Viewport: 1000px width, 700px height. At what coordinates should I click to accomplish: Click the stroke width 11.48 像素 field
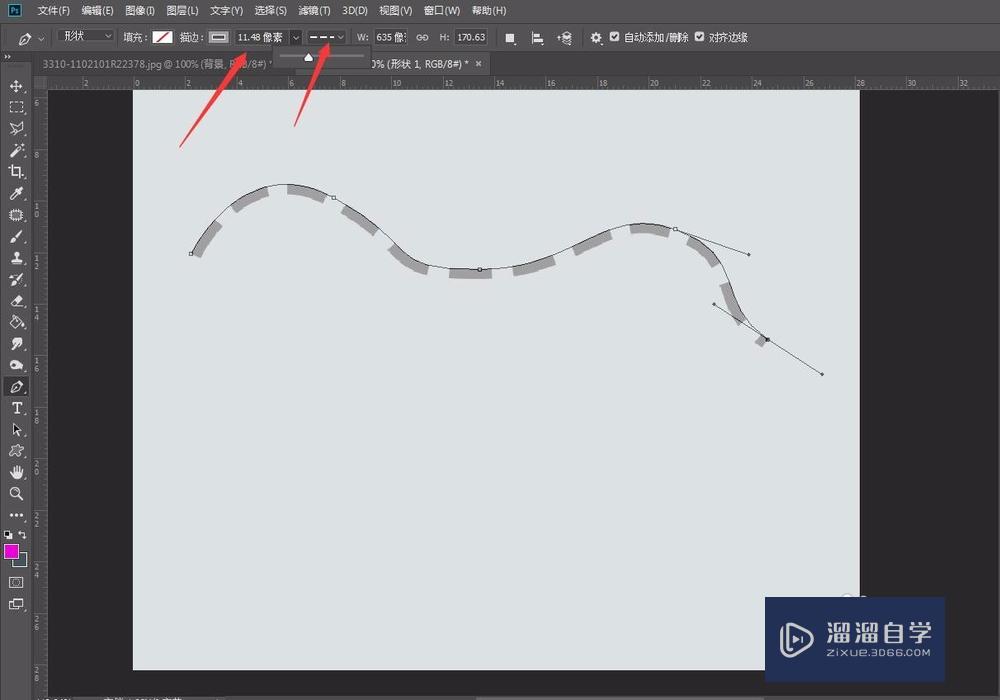point(261,38)
